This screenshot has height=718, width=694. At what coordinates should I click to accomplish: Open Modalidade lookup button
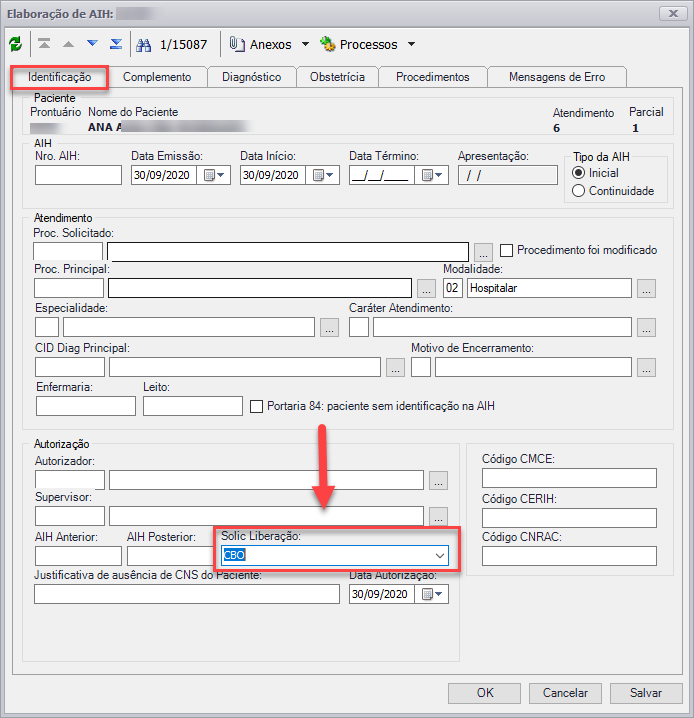(646, 288)
